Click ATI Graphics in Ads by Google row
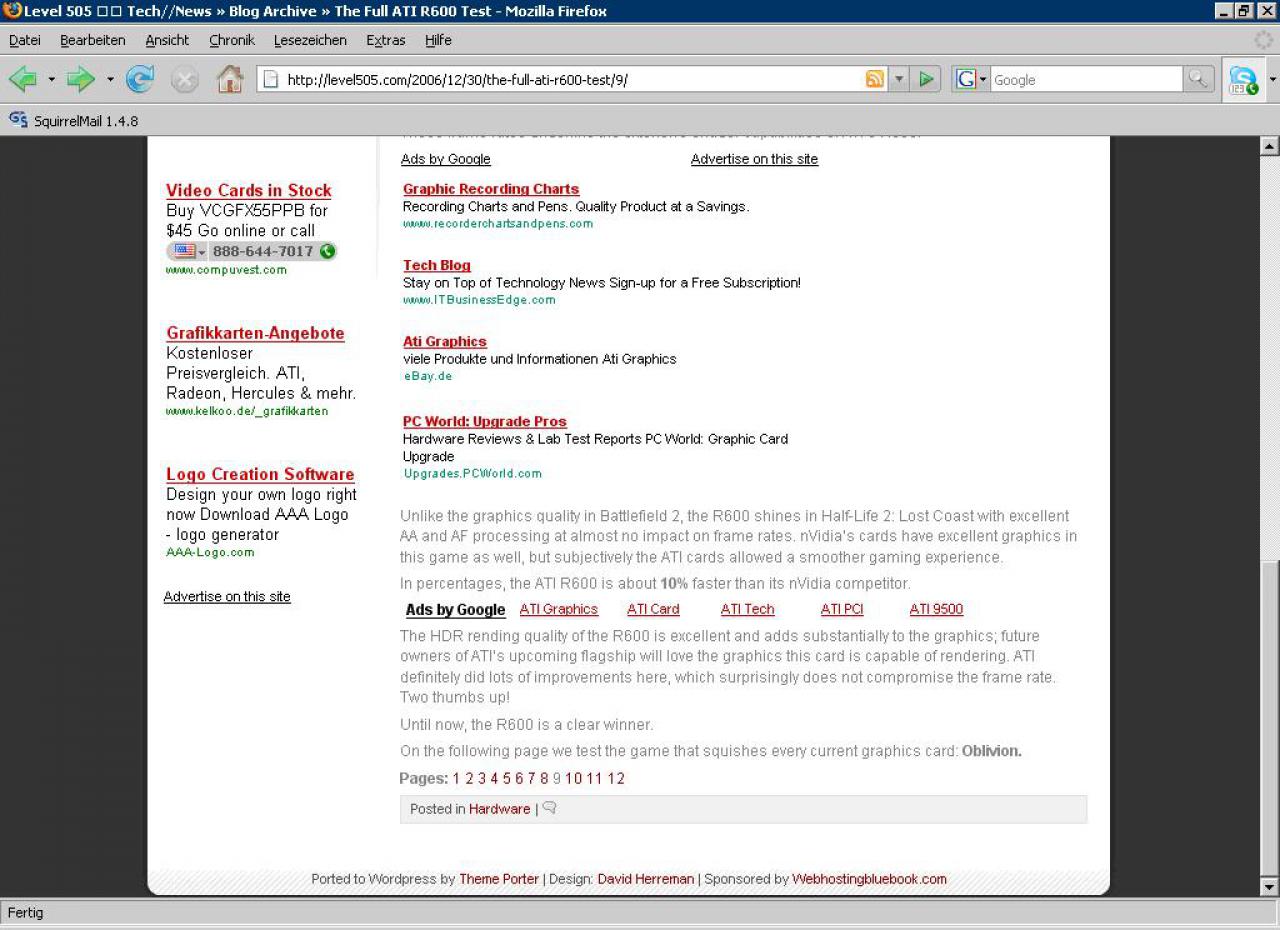This screenshot has width=1280, height=930. point(559,609)
